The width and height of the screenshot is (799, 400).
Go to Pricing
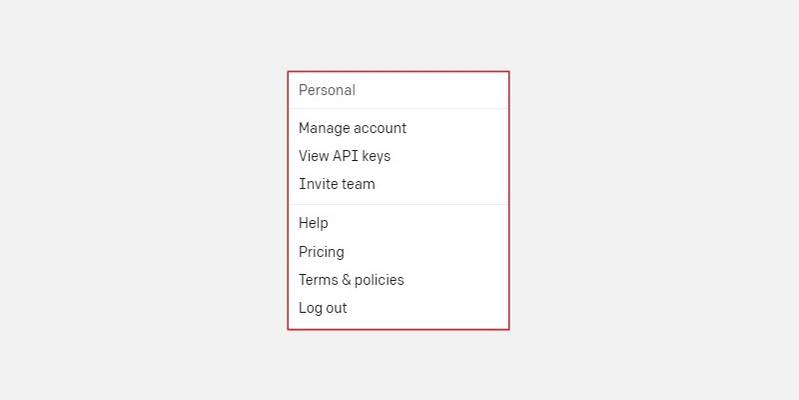point(321,252)
